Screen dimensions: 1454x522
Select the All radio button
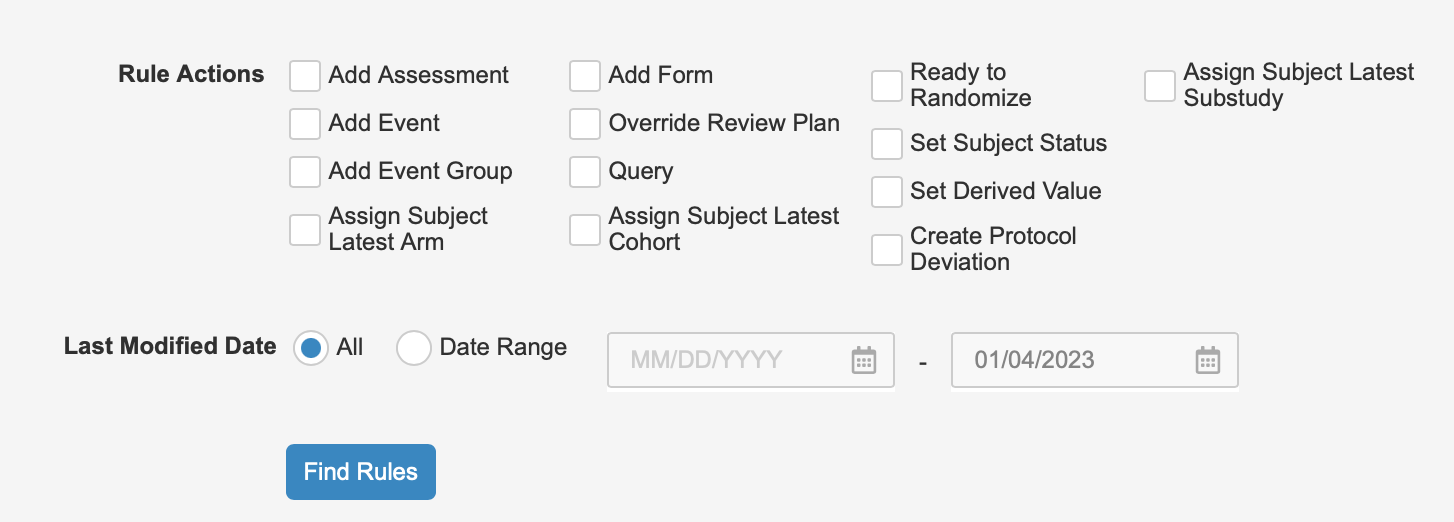[x=311, y=348]
